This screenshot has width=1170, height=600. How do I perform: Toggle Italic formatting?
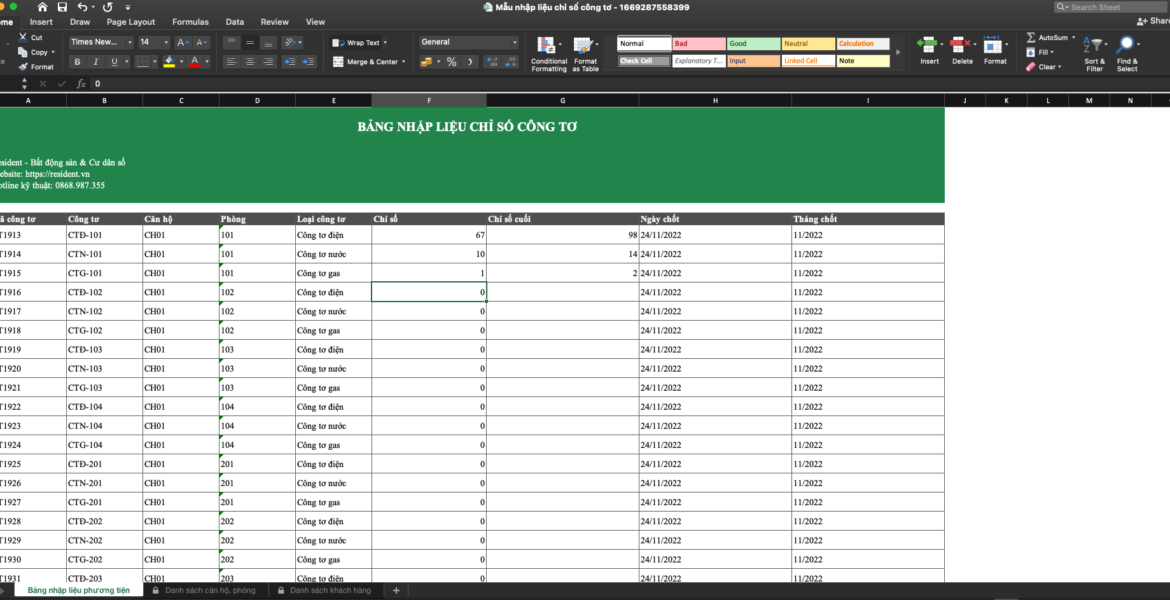tap(97, 62)
